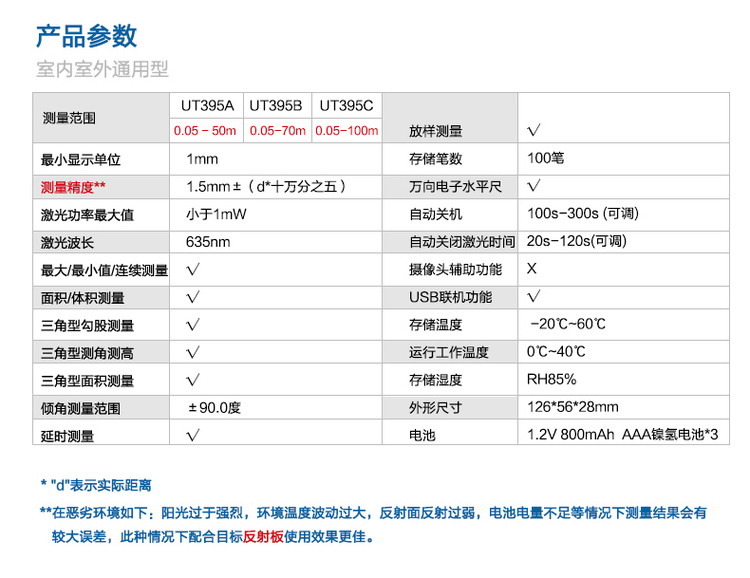Click the checkmark in 延时测量 row
Image resolution: width=750 pixels, height=578 pixels.
pyautogui.click(x=193, y=435)
